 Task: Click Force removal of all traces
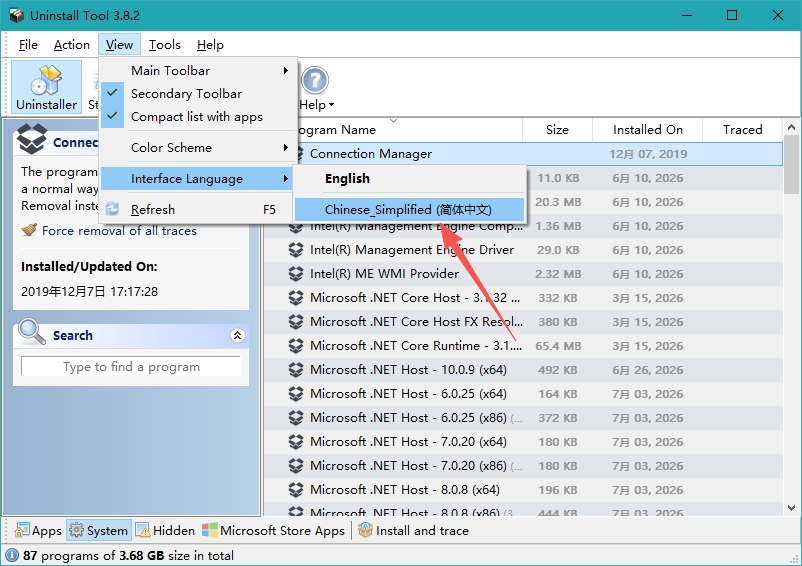coord(119,231)
